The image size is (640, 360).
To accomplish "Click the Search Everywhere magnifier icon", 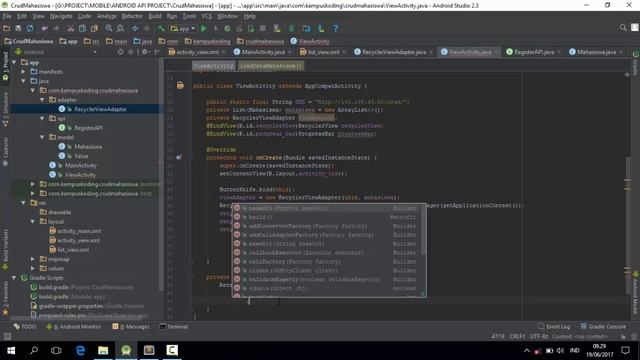I will click(x=623, y=27).
